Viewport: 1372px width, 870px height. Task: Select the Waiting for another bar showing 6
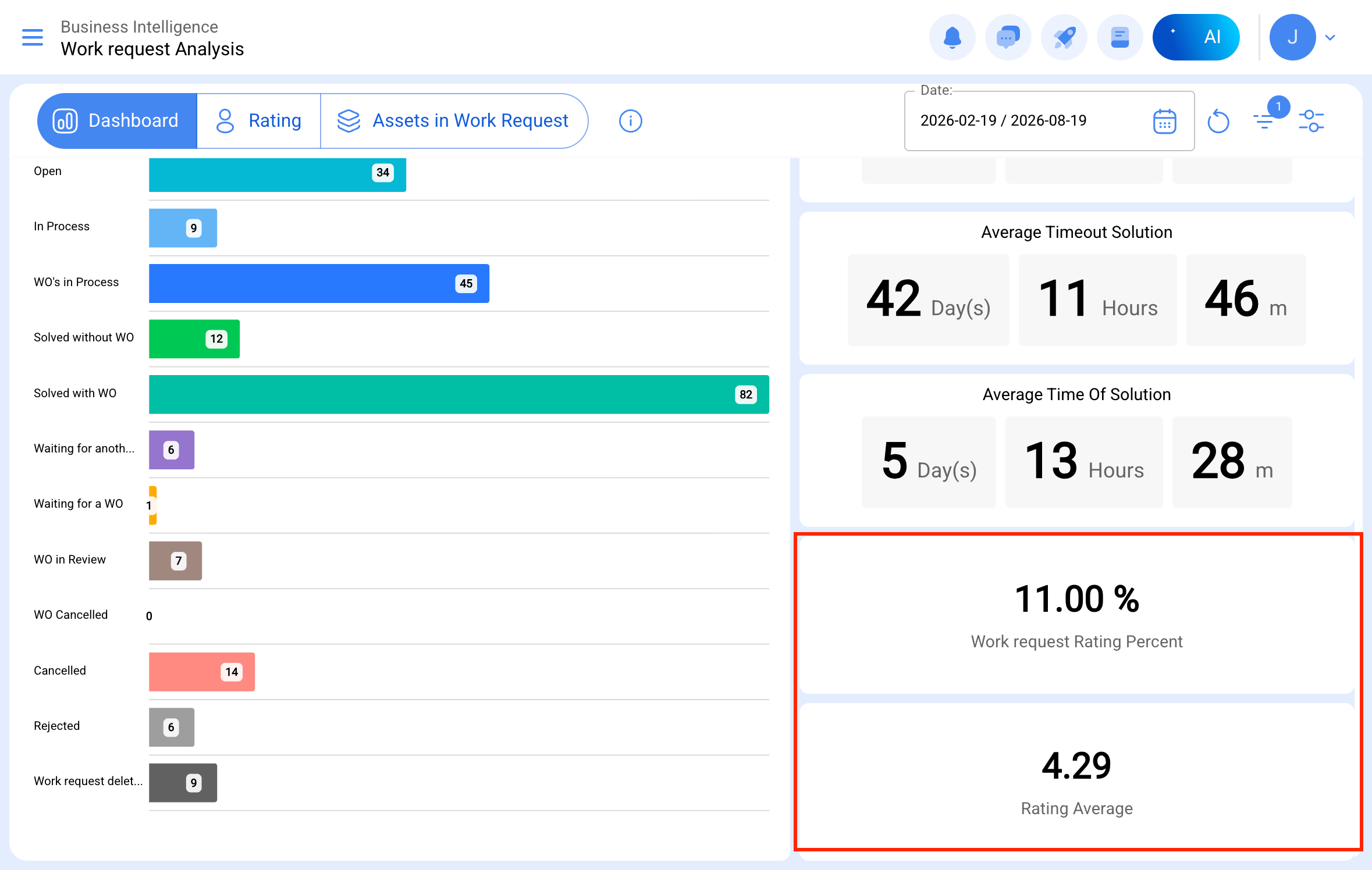[x=172, y=450]
